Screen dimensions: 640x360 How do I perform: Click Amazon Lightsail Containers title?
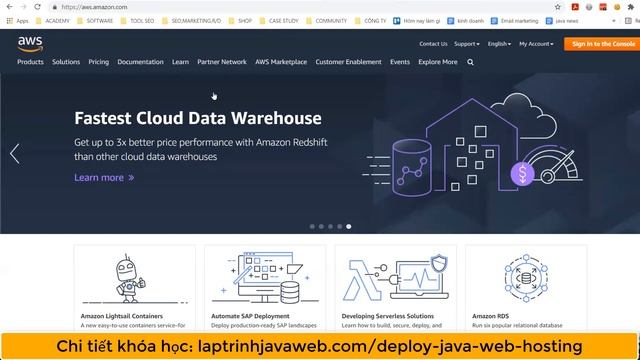coord(122,316)
